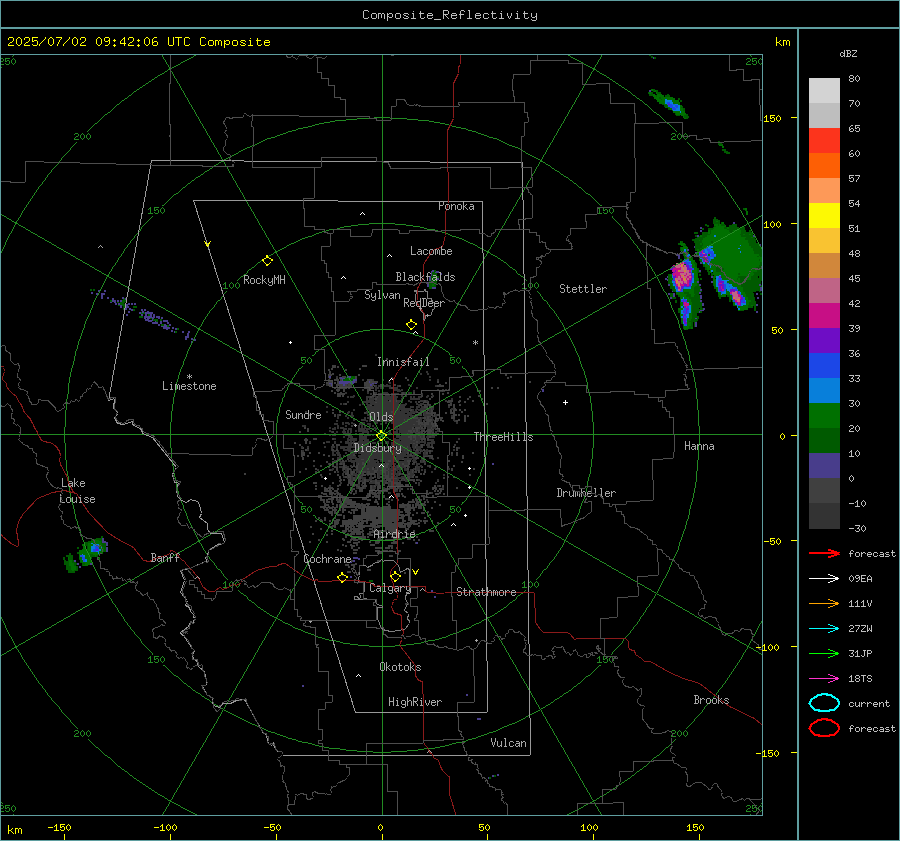
Task: Click the Brooks city label
Action: pos(711,700)
